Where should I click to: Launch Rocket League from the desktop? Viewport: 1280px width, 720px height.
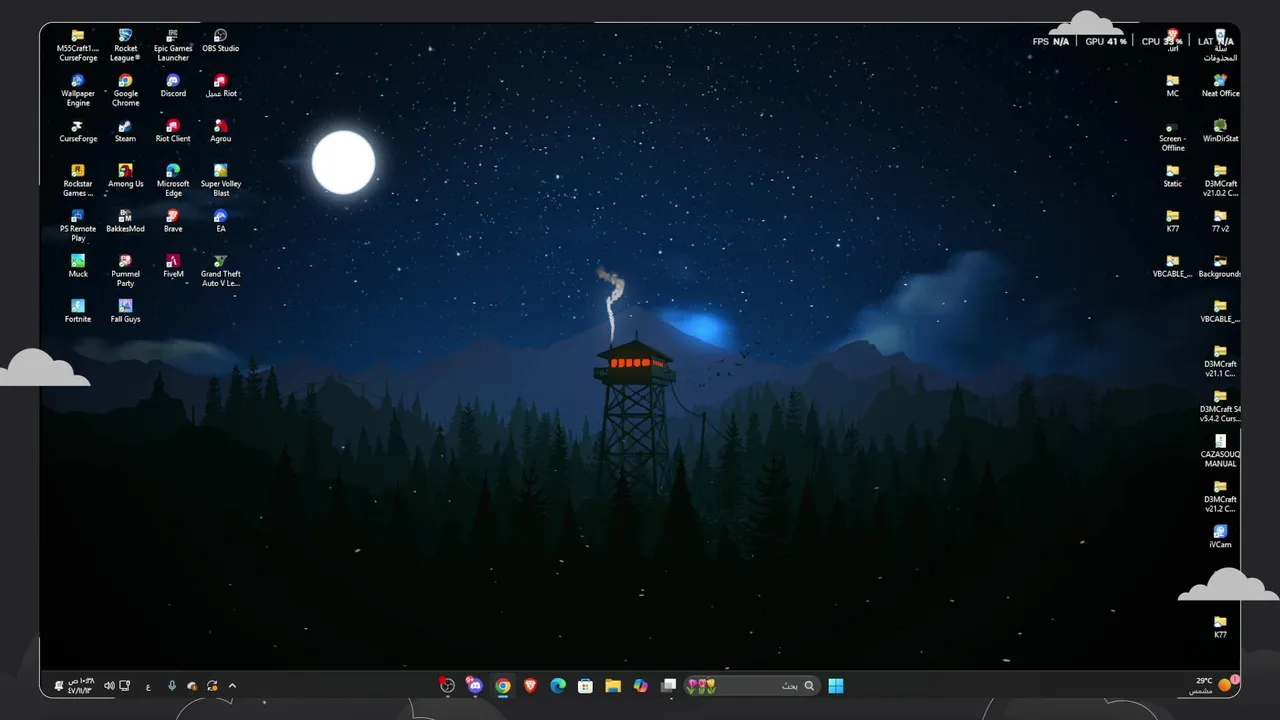click(x=125, y=46)
